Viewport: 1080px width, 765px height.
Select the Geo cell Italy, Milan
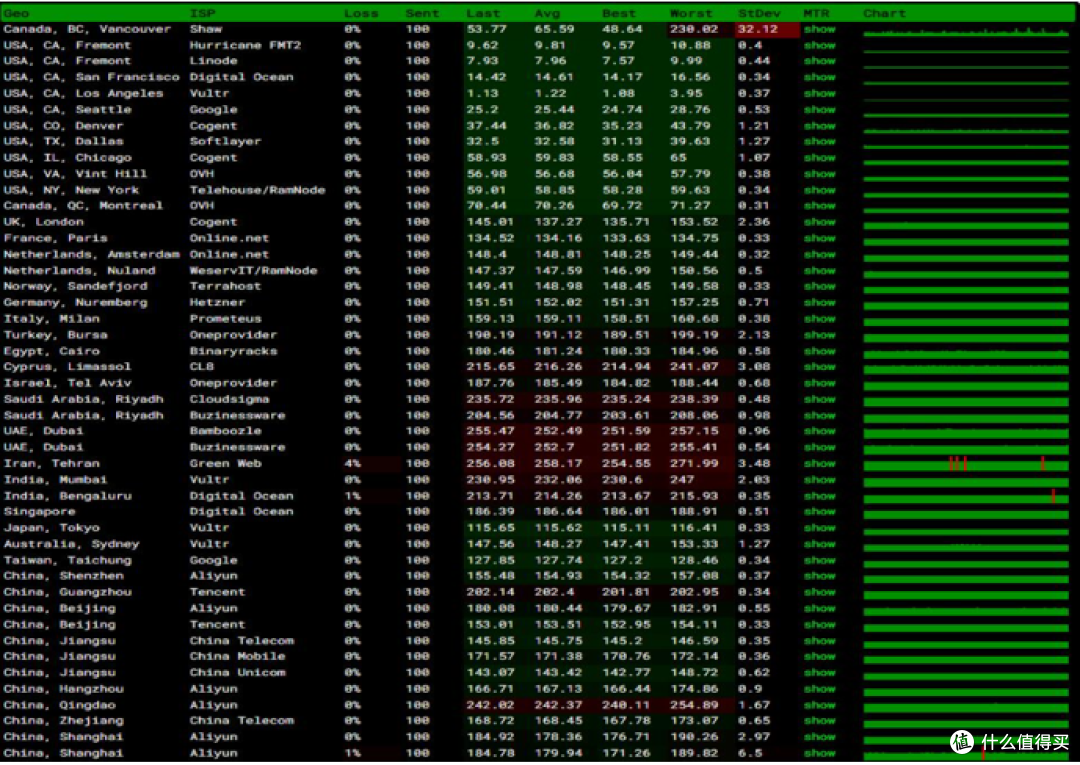pyautogui.click(x=52, y=319)
